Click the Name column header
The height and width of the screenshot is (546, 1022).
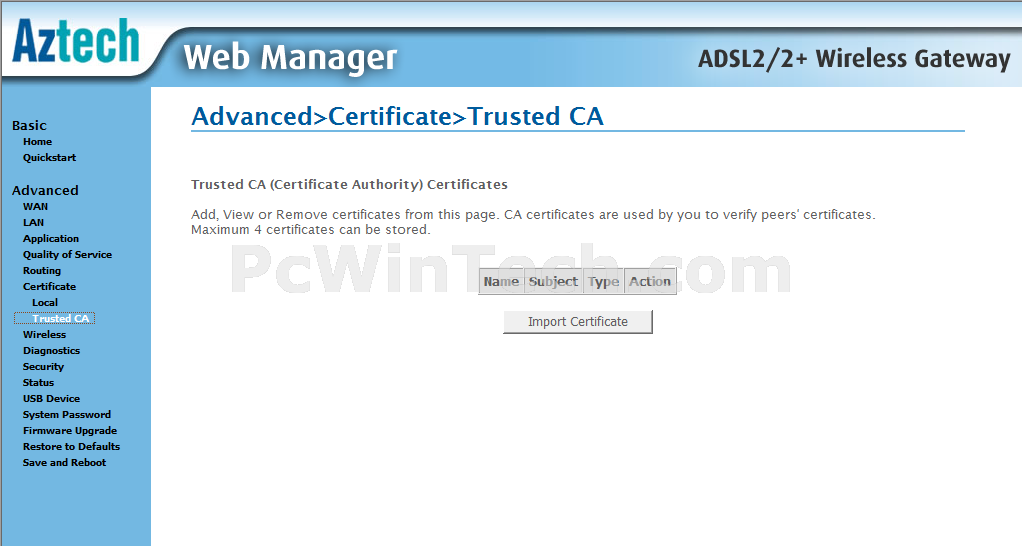(501, 281)
